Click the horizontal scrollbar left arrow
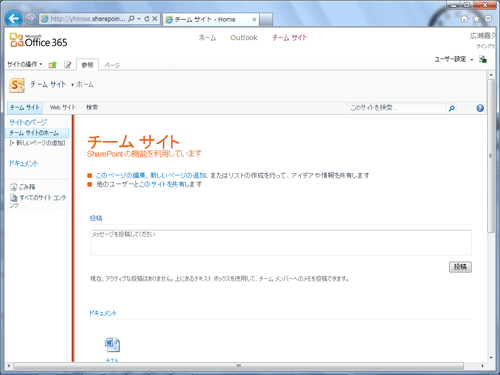 pyautogui.click(x=8, y=366)
